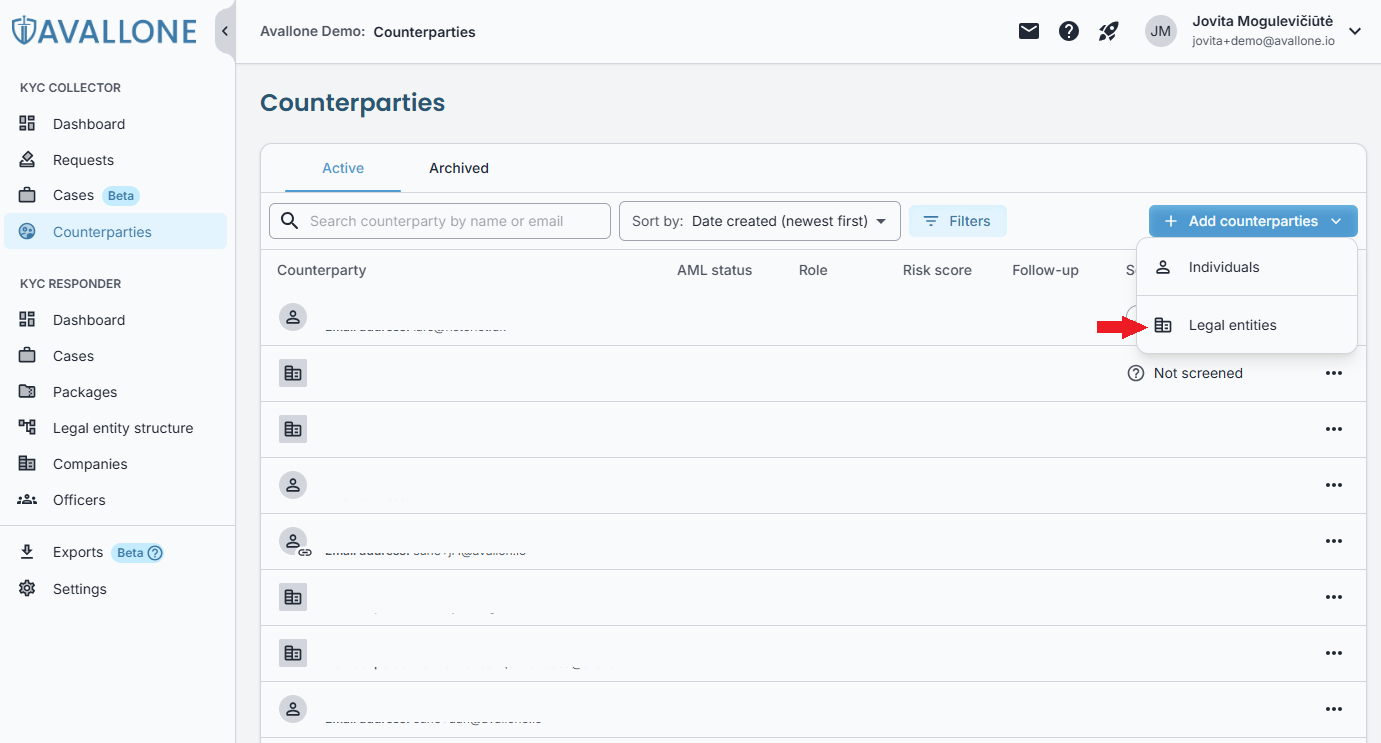Open the Sort by dropdown

point(760,221)
